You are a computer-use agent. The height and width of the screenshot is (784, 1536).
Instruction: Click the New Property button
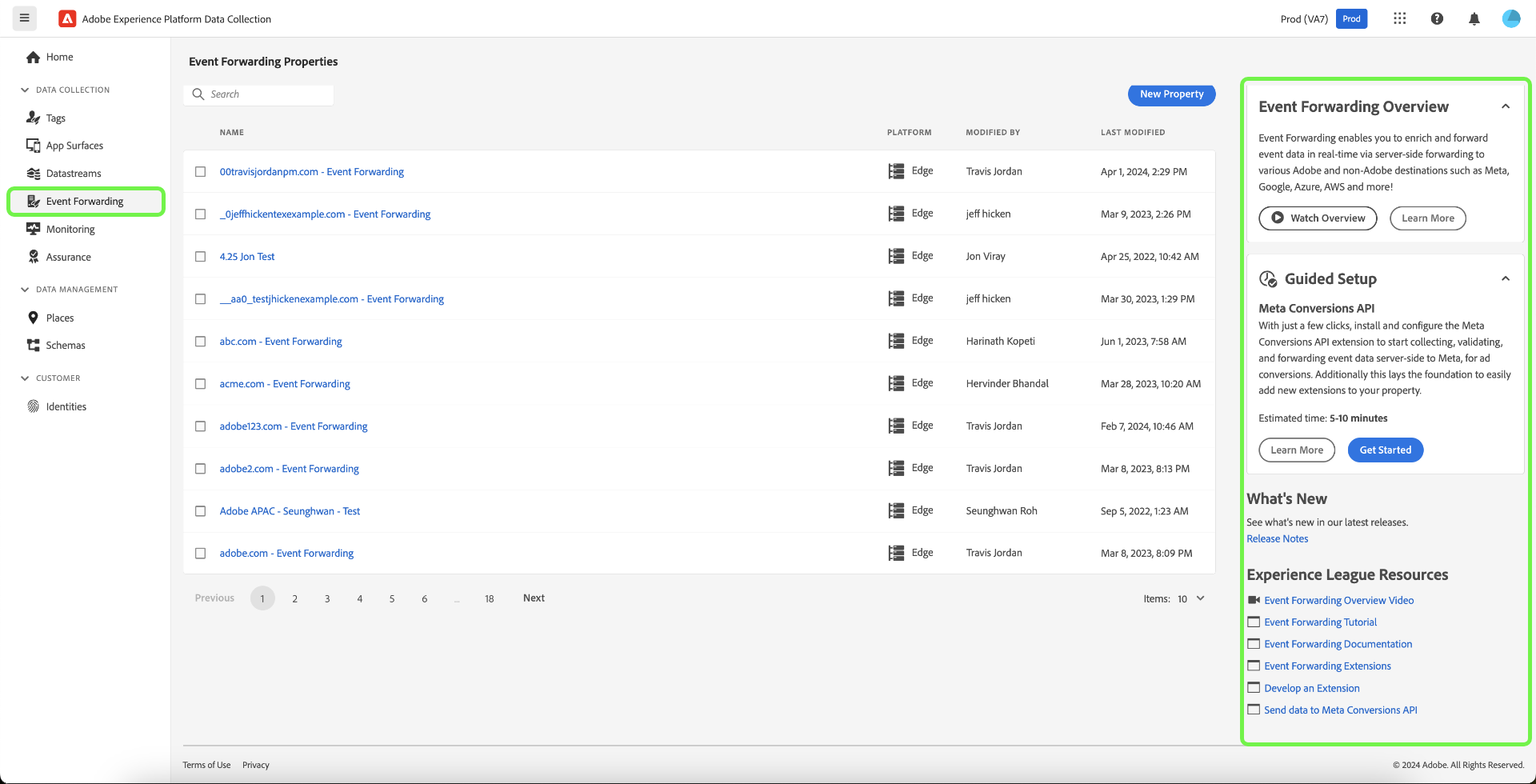pos(1172,94)
